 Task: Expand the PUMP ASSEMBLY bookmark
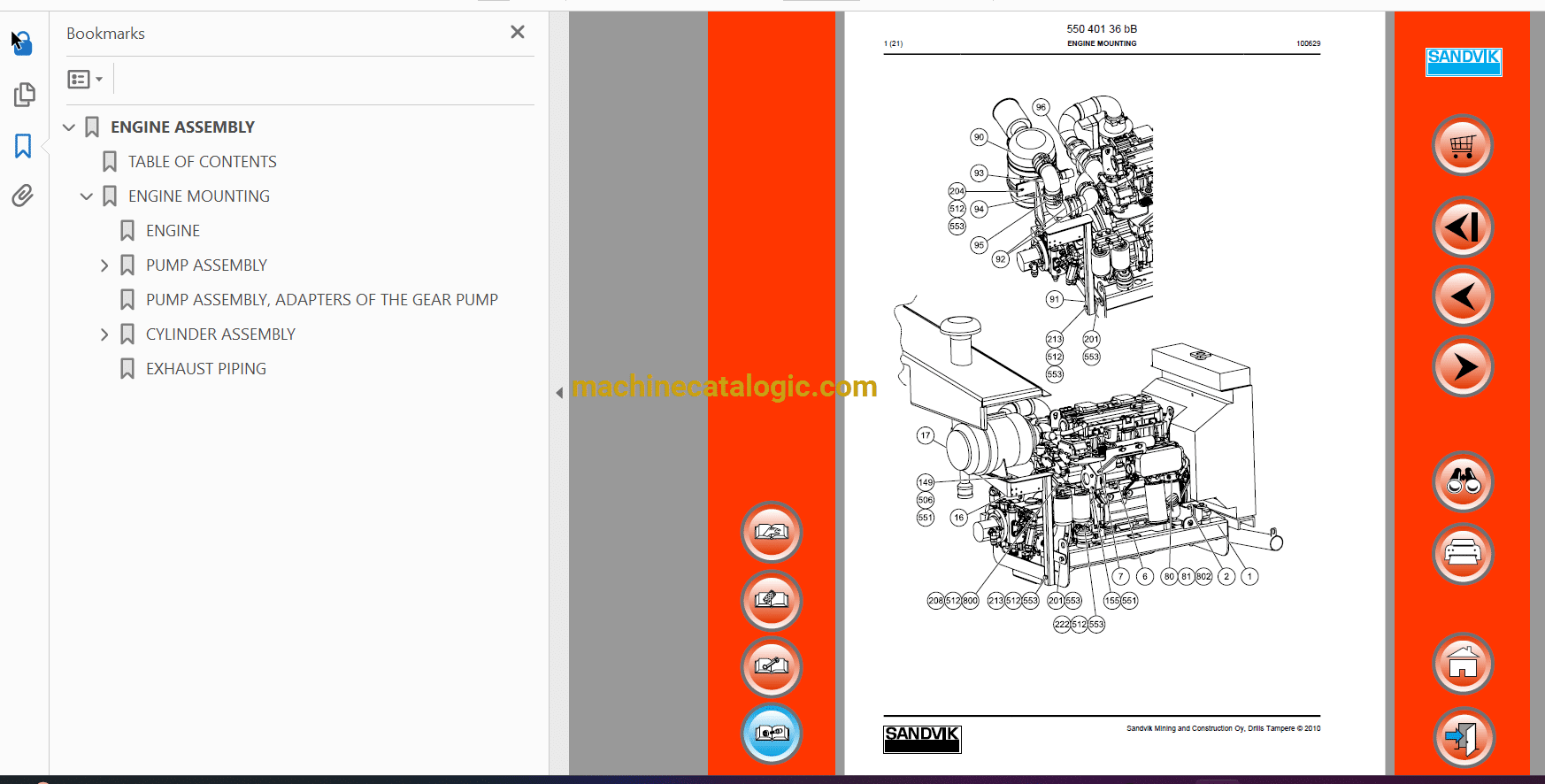pyautogui.click(x=104, y=265)
